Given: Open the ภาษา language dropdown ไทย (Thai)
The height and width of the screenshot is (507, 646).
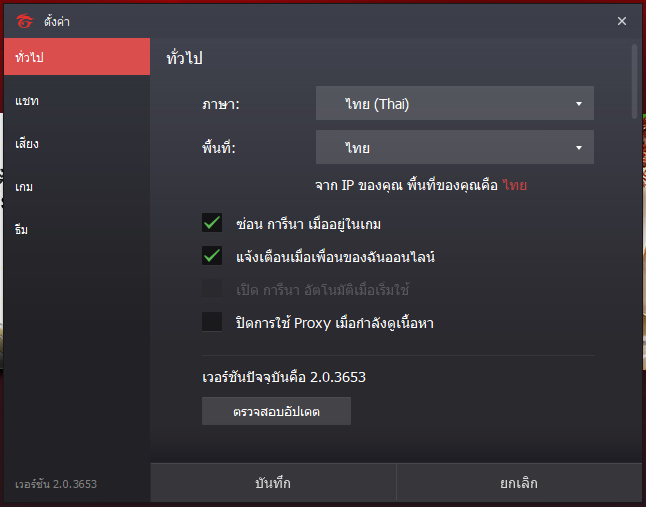Looking at the screenshot, I should [455, 103].
